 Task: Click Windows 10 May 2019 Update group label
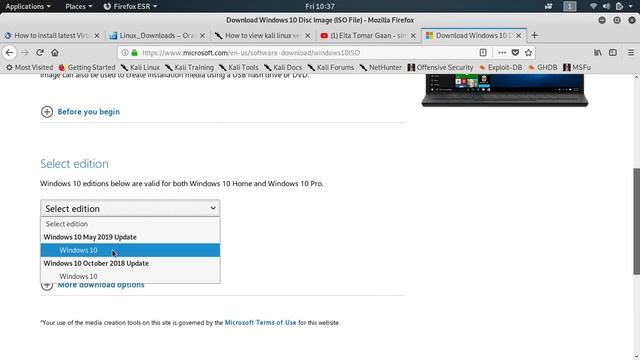[90, 237]
